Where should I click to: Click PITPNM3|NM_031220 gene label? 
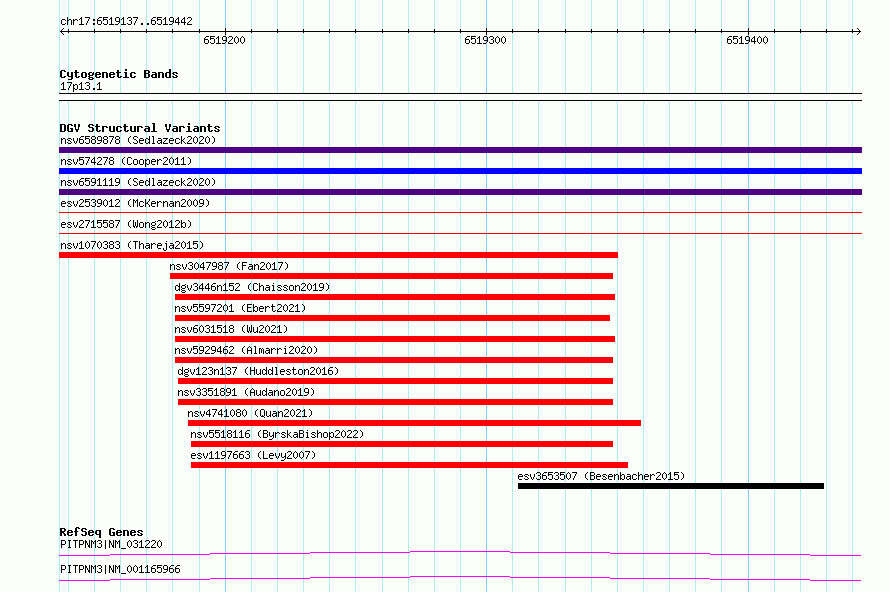(x=111, y=544)
